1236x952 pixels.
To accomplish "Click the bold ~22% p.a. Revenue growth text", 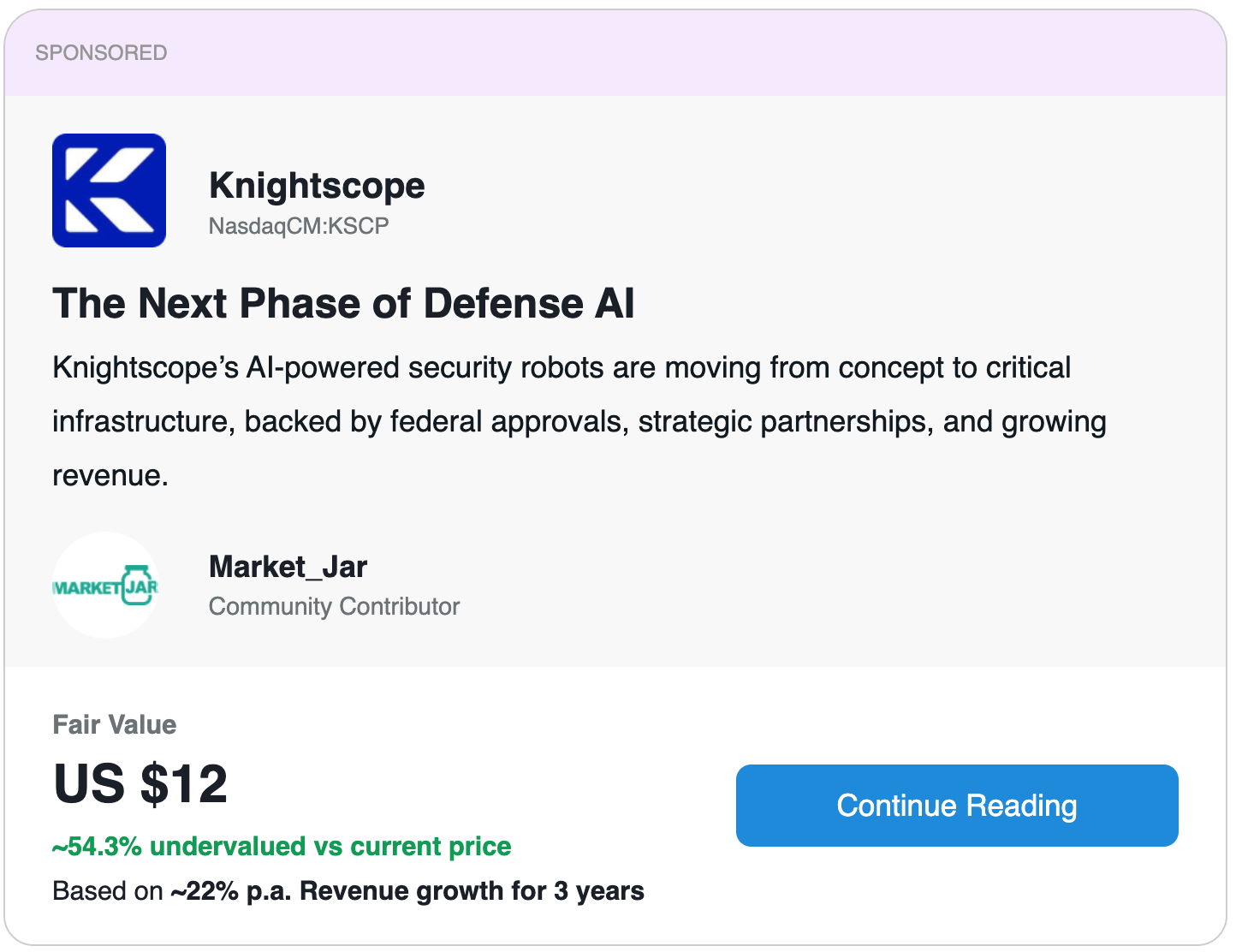I will (x=407, y=891).
